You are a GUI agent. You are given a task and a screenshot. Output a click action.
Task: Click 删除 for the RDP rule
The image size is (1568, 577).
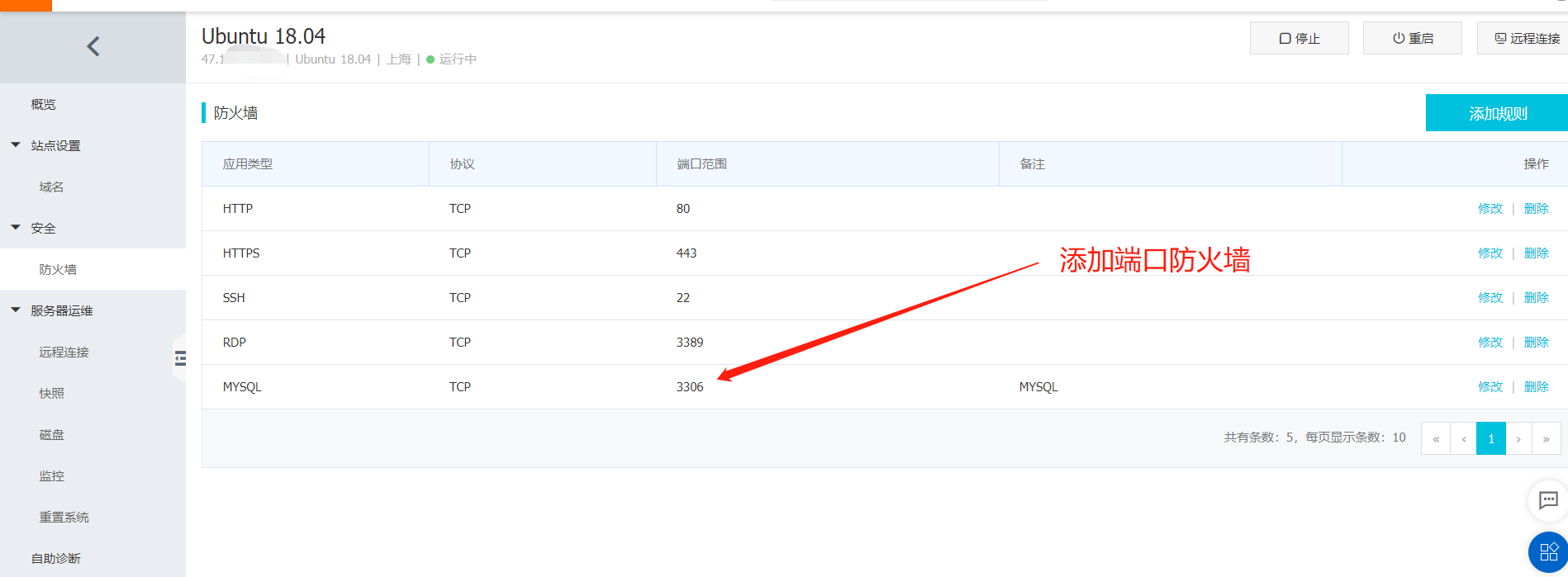[1537, 342]
